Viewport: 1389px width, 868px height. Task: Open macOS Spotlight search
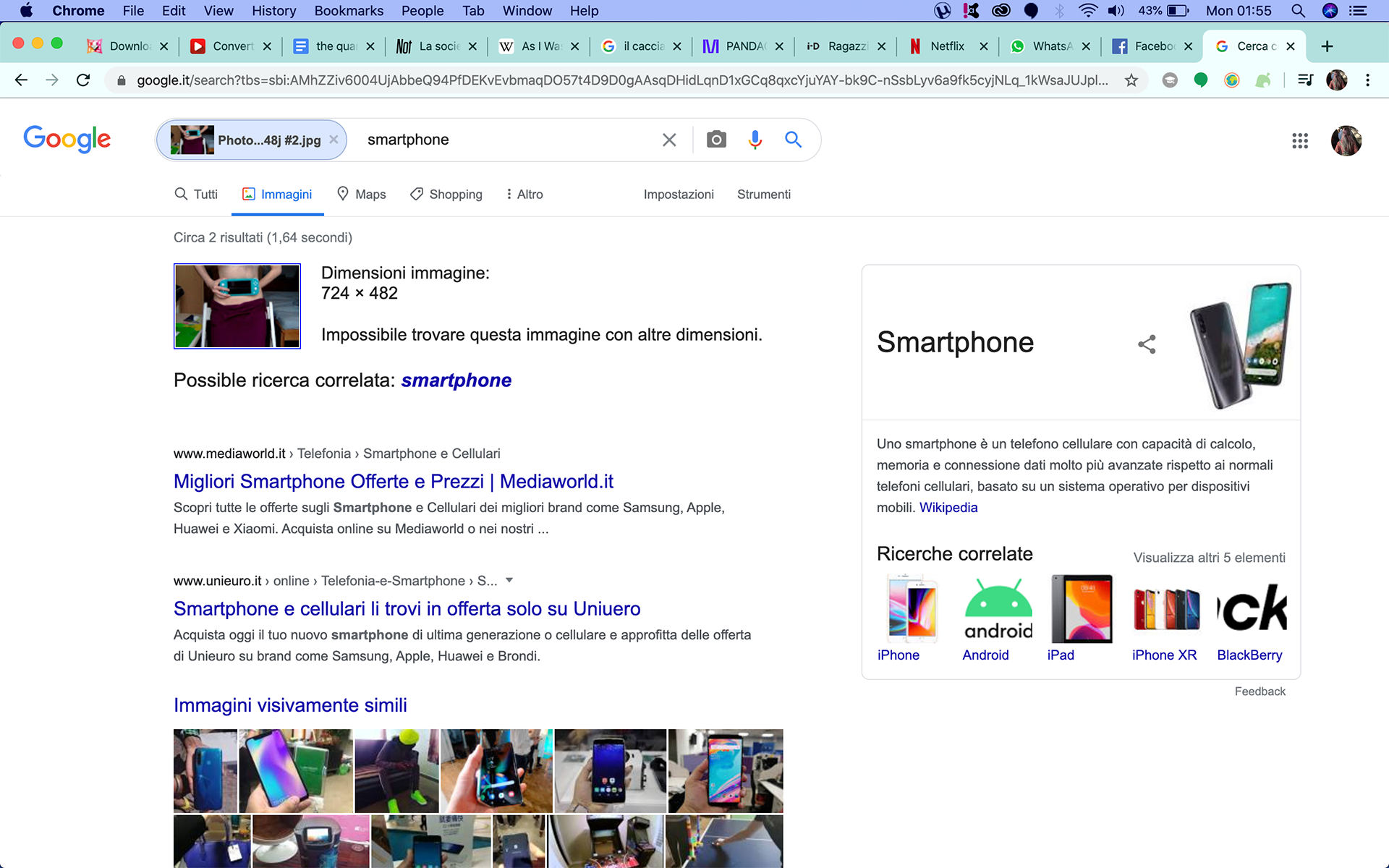click(1298, 11)
